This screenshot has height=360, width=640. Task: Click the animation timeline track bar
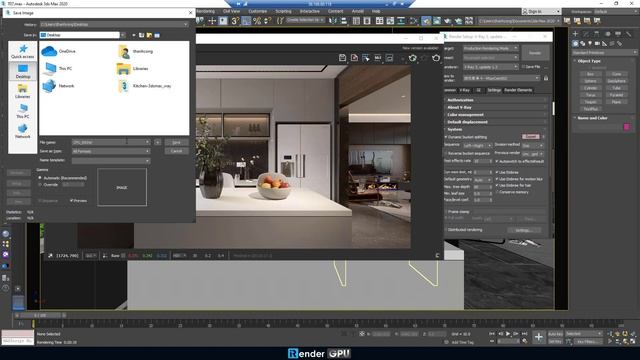(327, 325)
